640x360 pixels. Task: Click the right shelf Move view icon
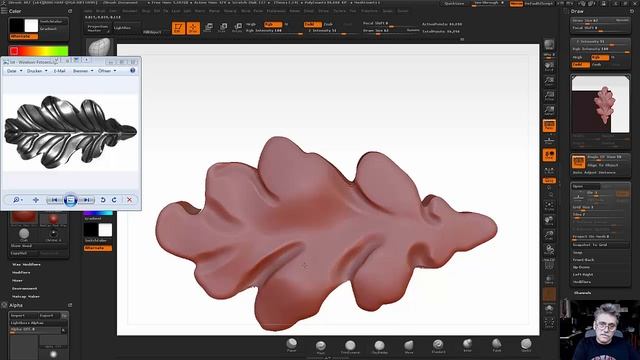pos(549,220)
